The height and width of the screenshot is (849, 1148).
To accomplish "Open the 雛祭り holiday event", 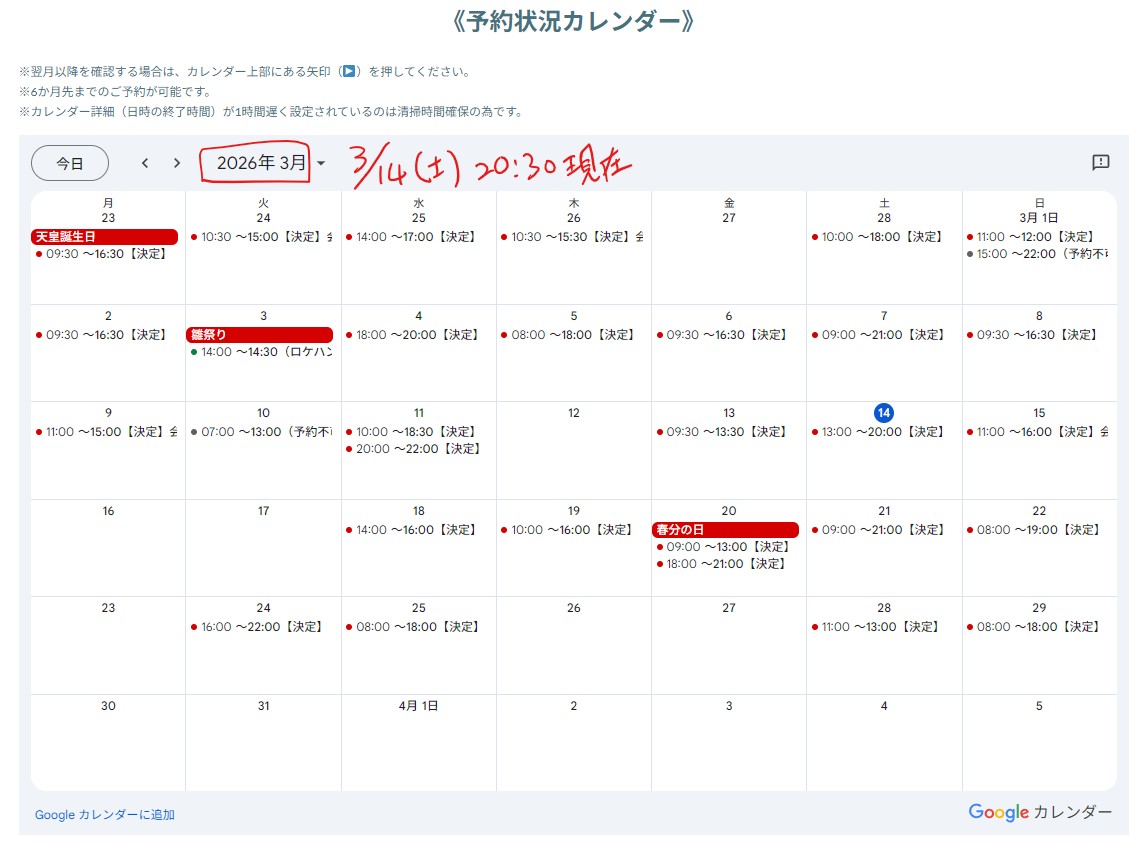I will [259, 335].
